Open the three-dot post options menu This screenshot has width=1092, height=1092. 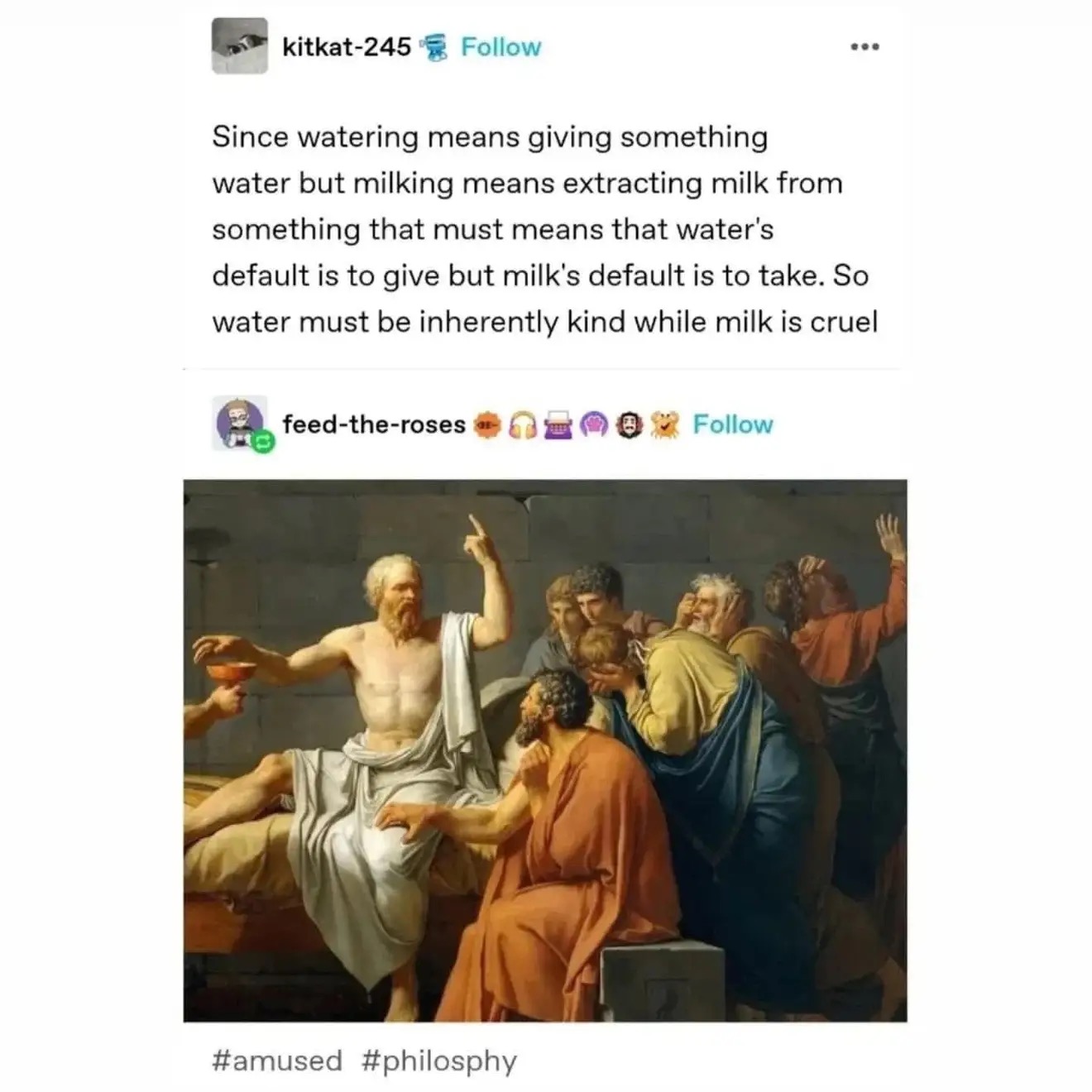864,47
